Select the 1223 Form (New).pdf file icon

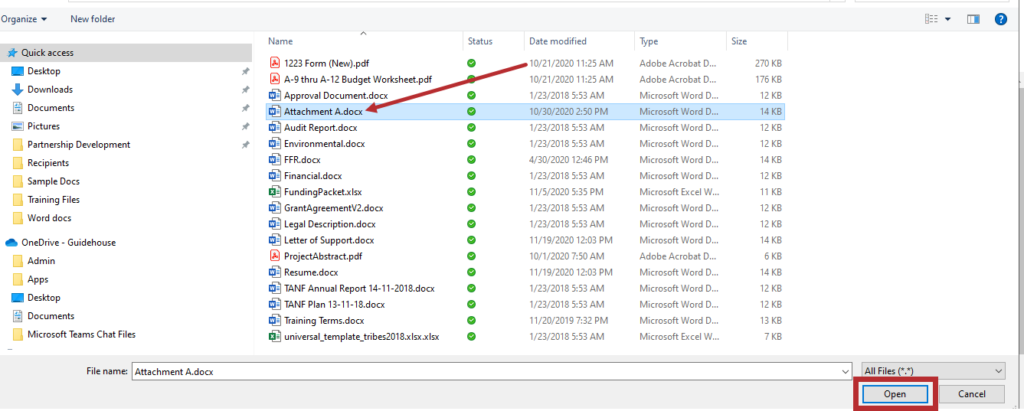click(275, 63)
